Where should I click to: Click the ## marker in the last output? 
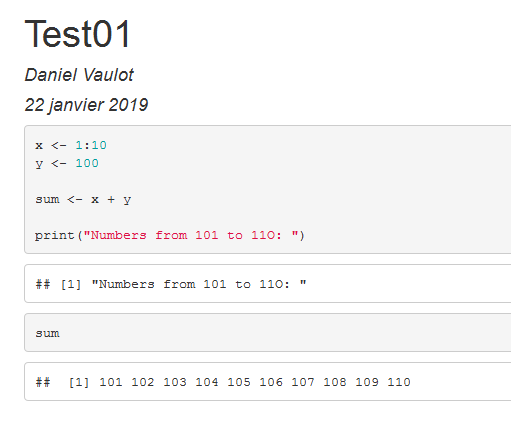coord(43,382)
